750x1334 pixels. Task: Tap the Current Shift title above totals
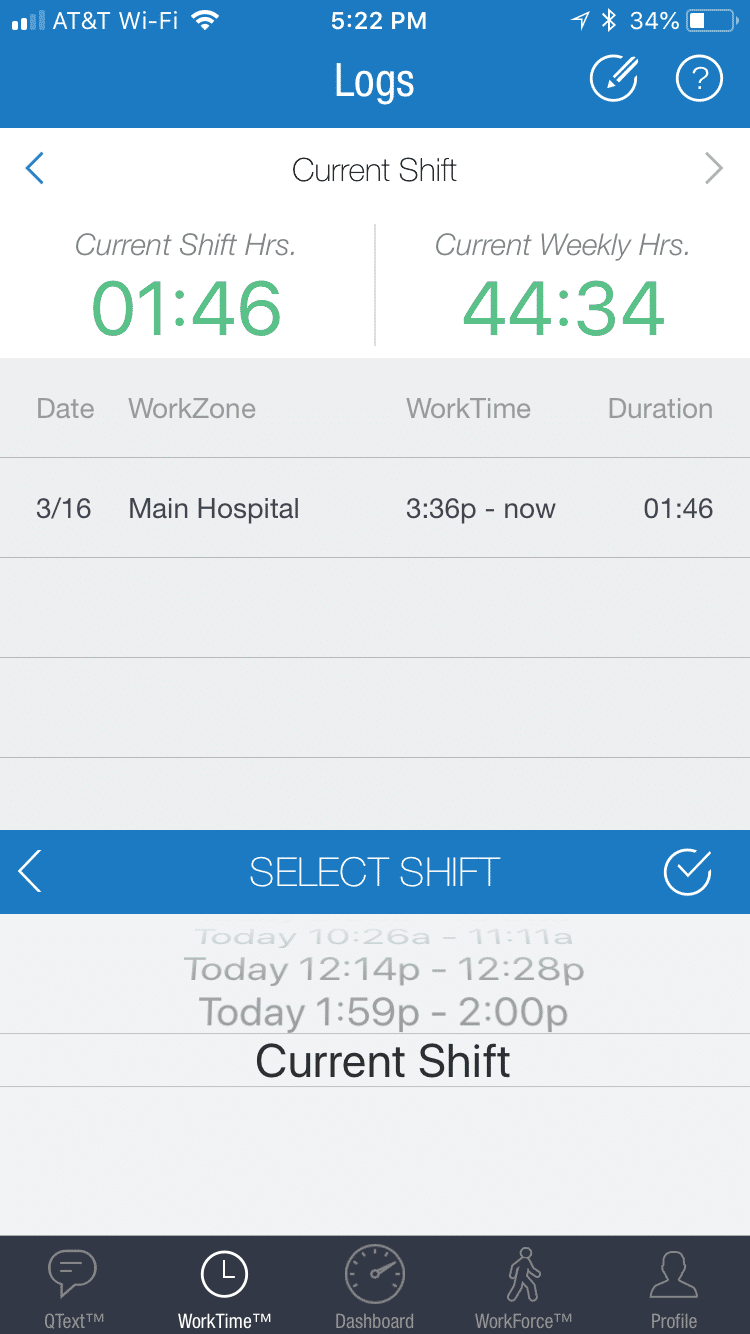click(x=374, y=170)
